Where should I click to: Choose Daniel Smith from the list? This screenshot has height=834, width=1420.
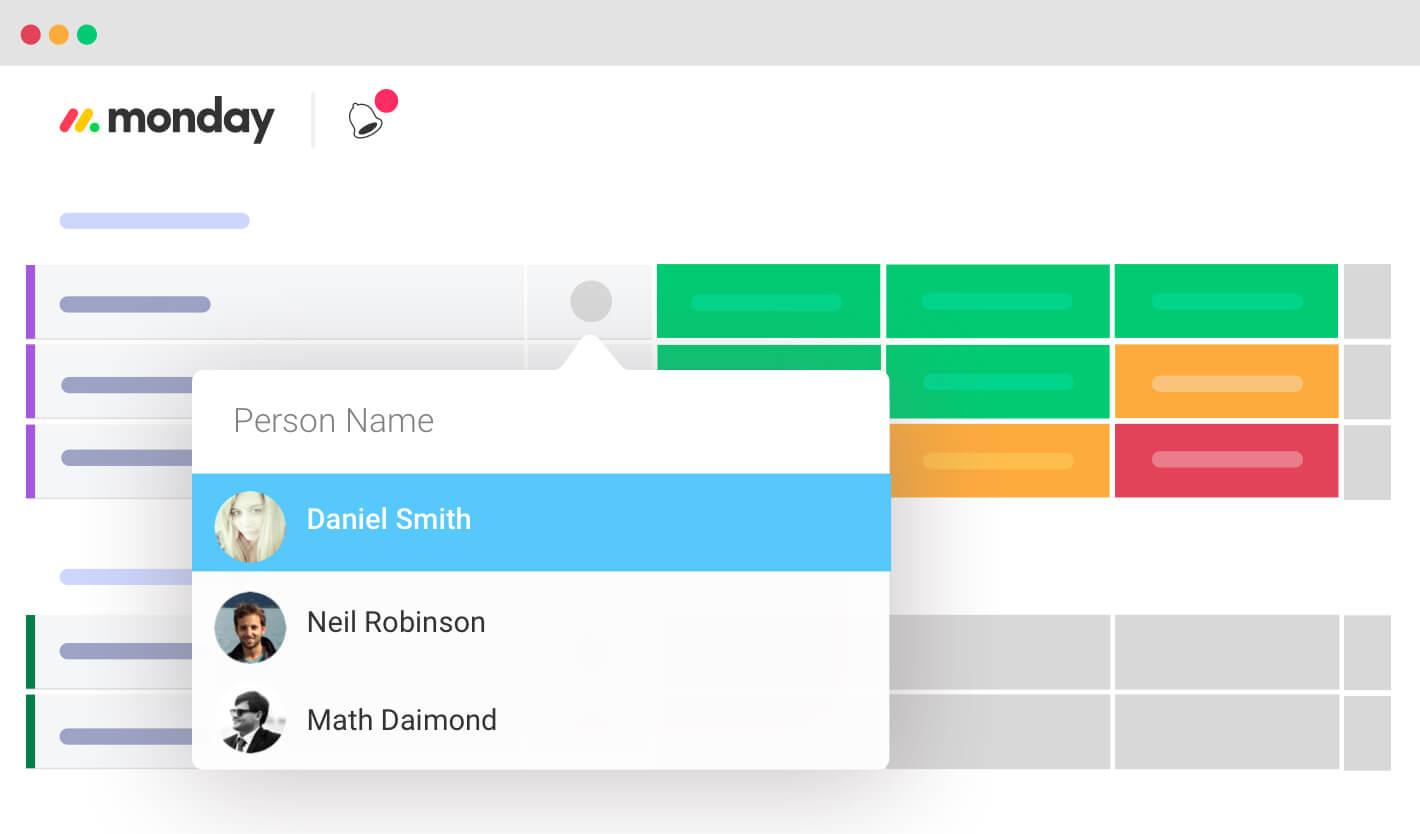(x=541, y=522)
